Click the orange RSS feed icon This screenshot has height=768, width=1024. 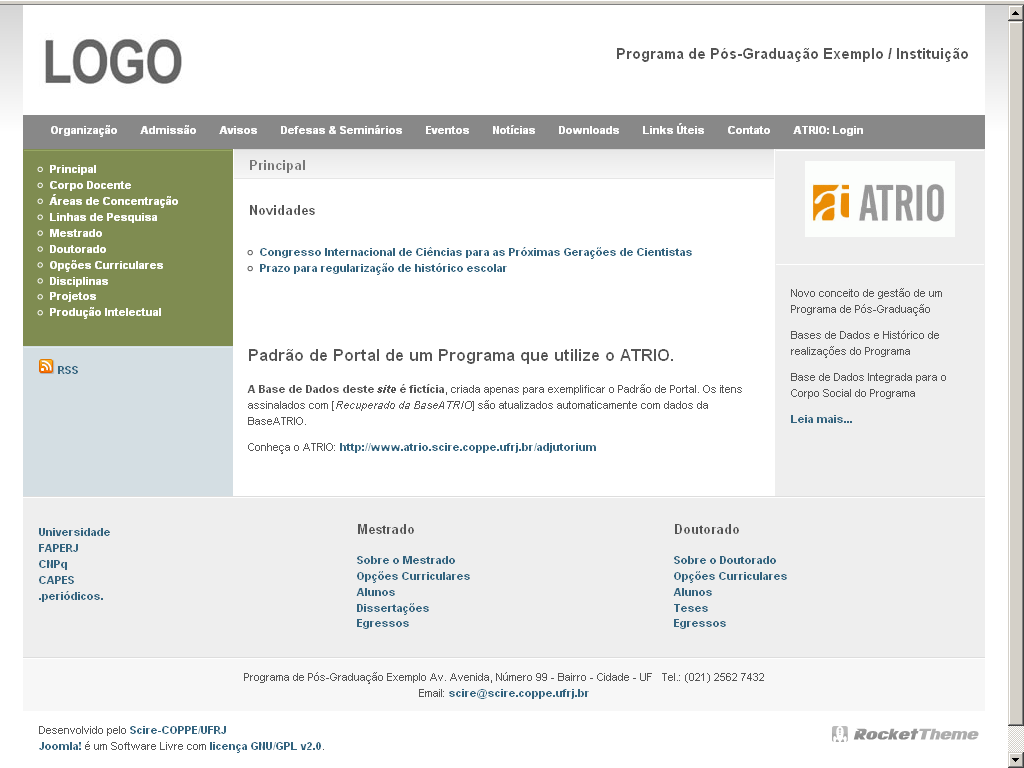pos(46,367)
